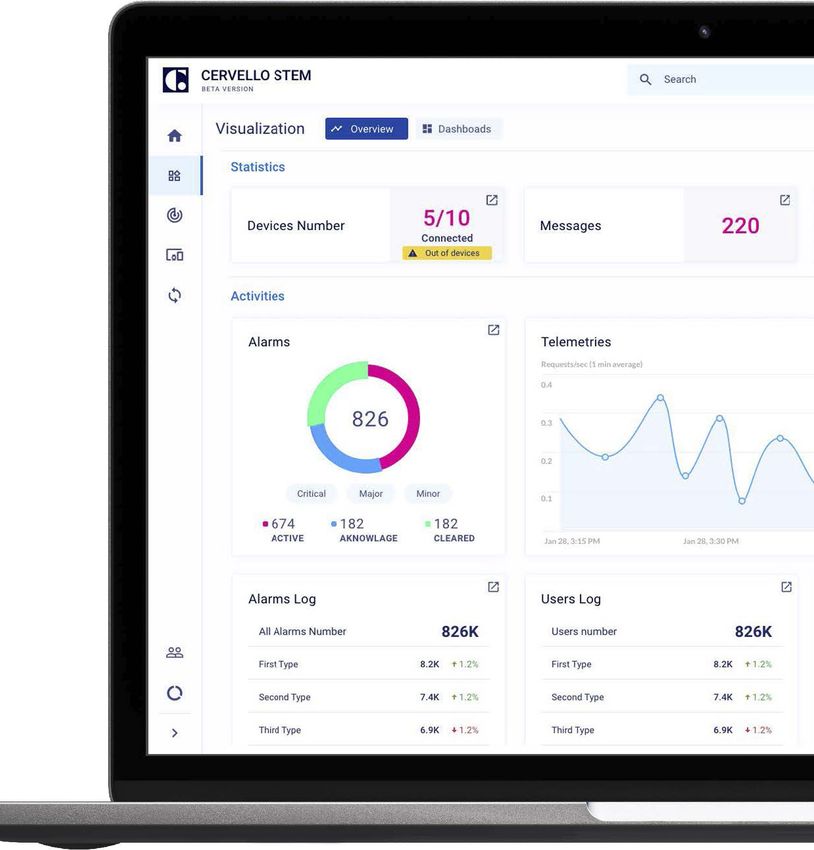Open Users Log external link icon

786,587
